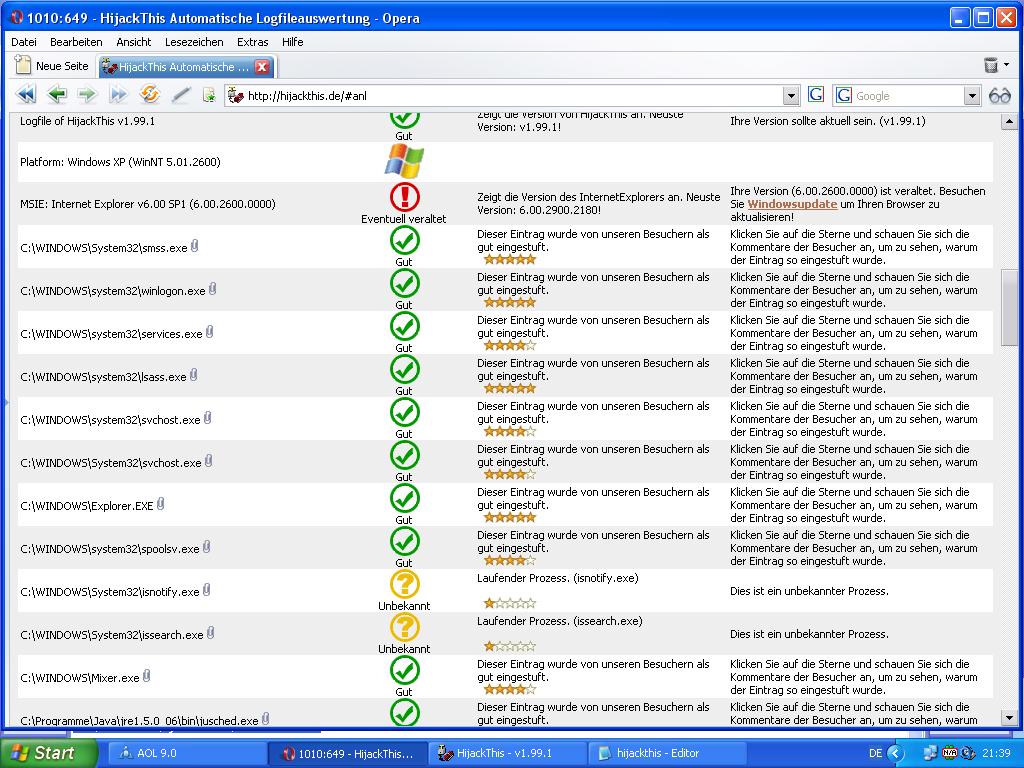Click the Windows logo icon in the Platform row
The width and height of the screenshot is (1024, 768).
pos(404,161)
